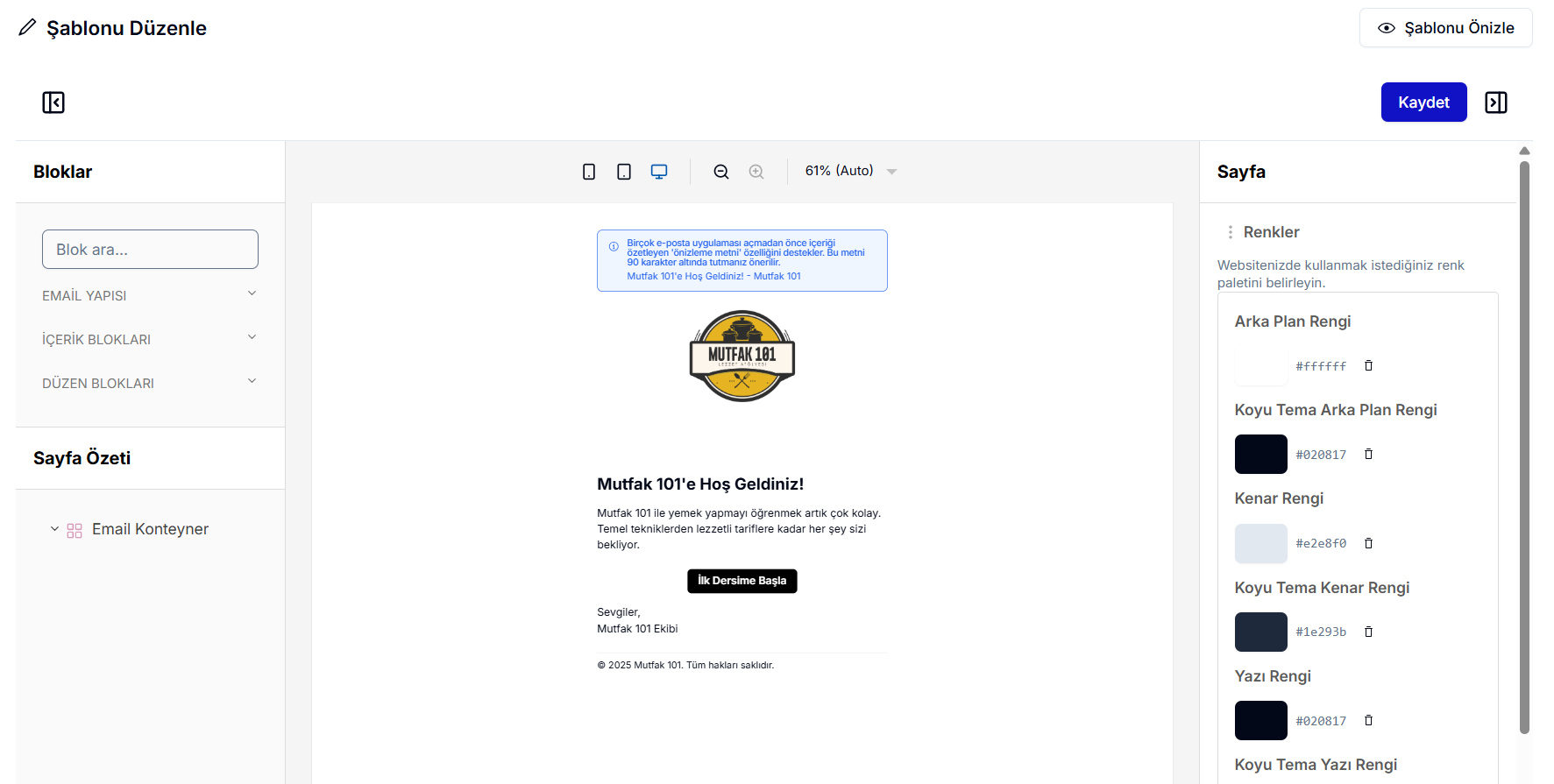This screenshot has width=1554, height=784.
Task: Expand the İÇERİK BLOKLARI block group
Action: coord(150,339)
